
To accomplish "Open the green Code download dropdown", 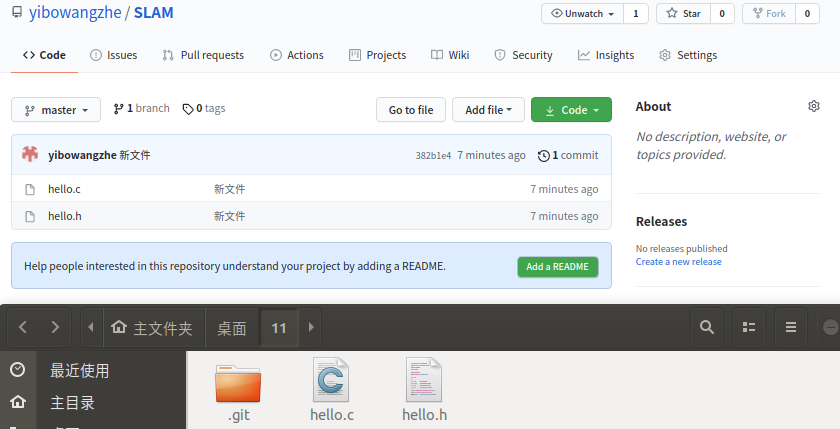I will [571, 110].
